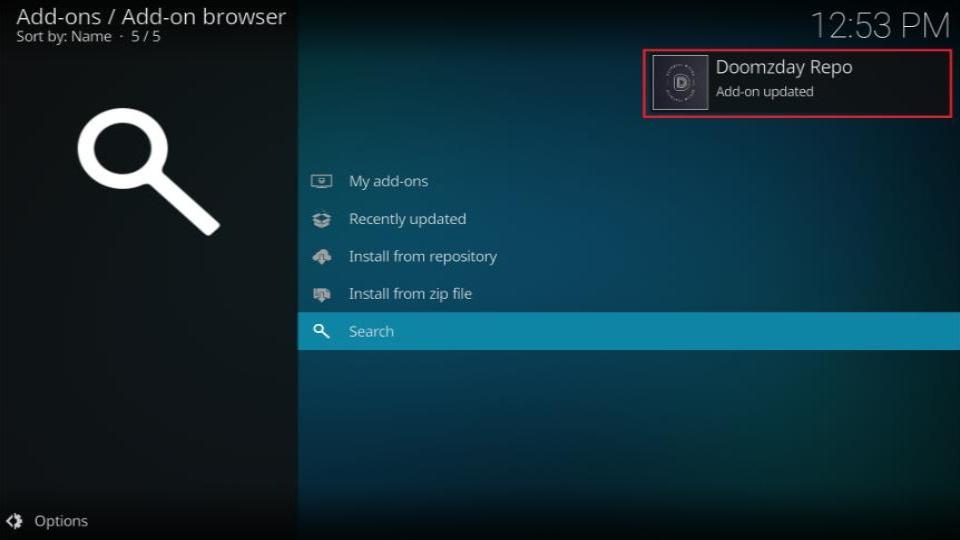Viewport: 960px width, 540px height.
Task: Click the large magnifying glass artwork
Action: (x=148, y=171)
